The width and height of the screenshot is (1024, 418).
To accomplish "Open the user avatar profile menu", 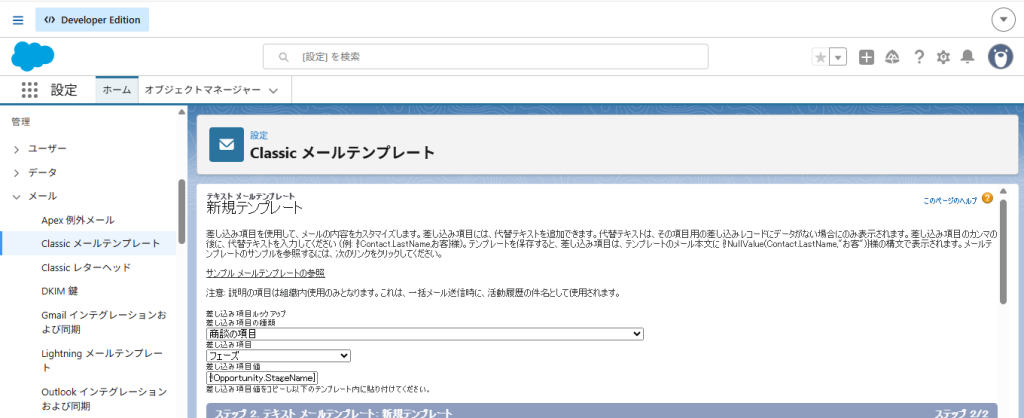I will click(1000, 57).
